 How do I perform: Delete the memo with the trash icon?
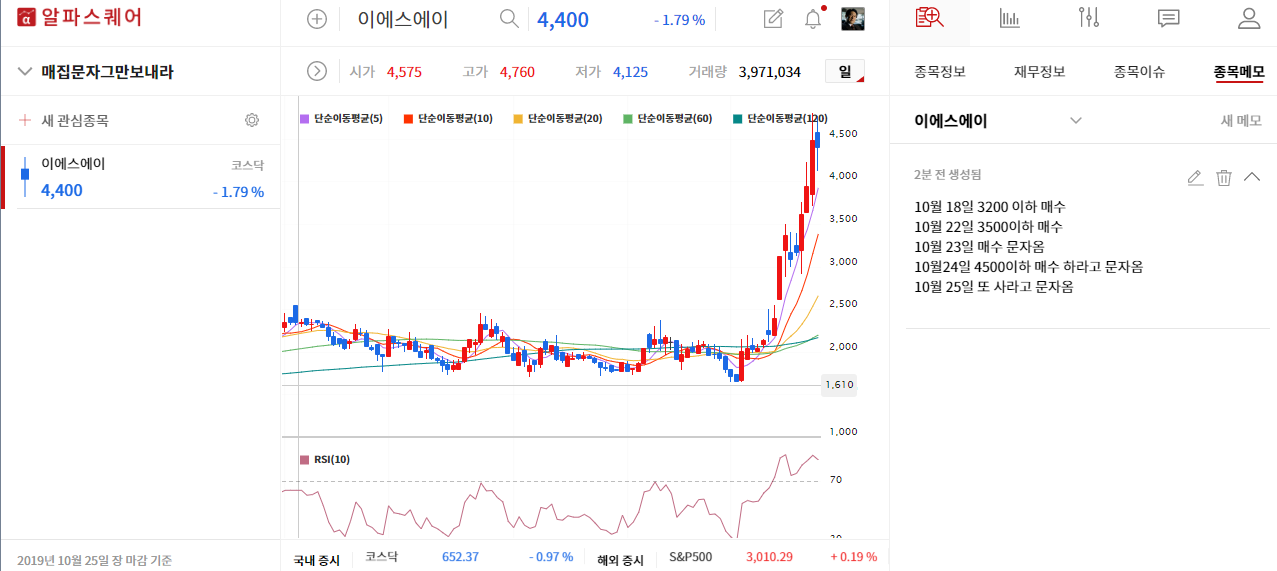(x=1224, y=177)
